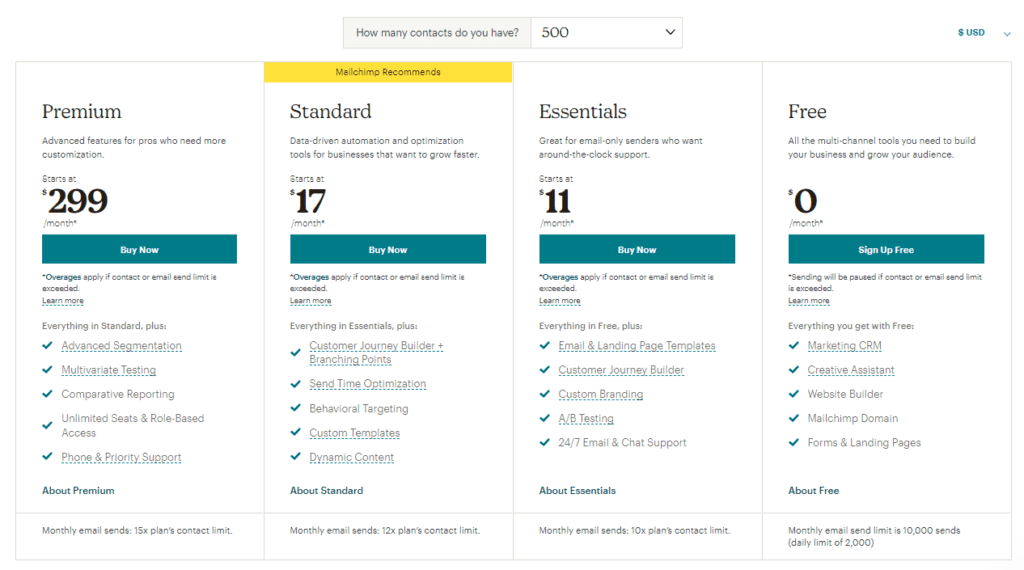
Task: Open the Advanced Segmentation feature link
Action: (121, 345)
